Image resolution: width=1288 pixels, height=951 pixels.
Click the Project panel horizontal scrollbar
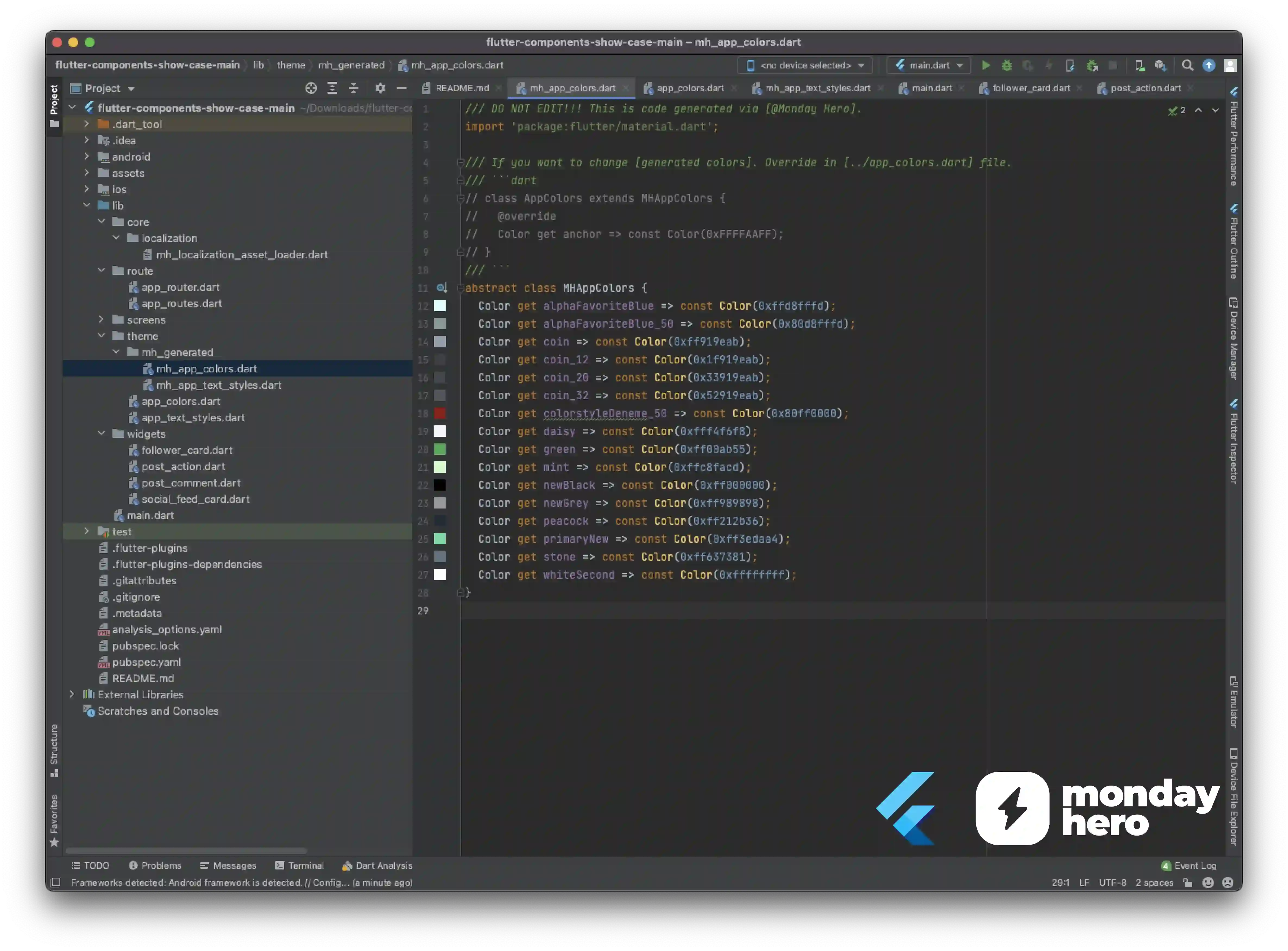[x=186, y=851]
